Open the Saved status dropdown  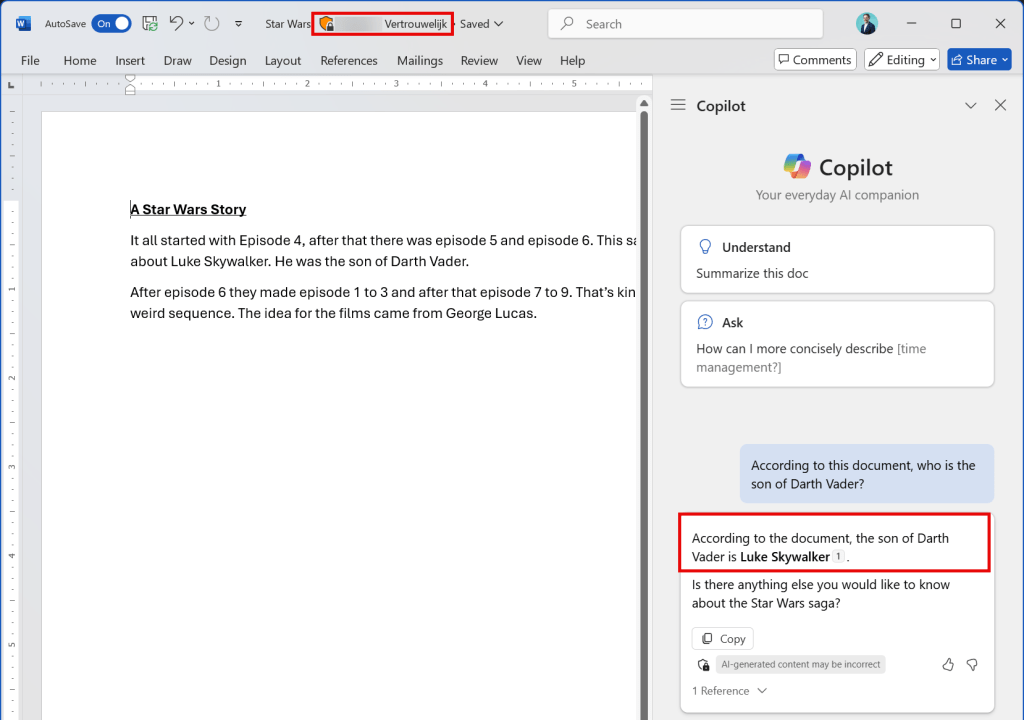[481, 23]
